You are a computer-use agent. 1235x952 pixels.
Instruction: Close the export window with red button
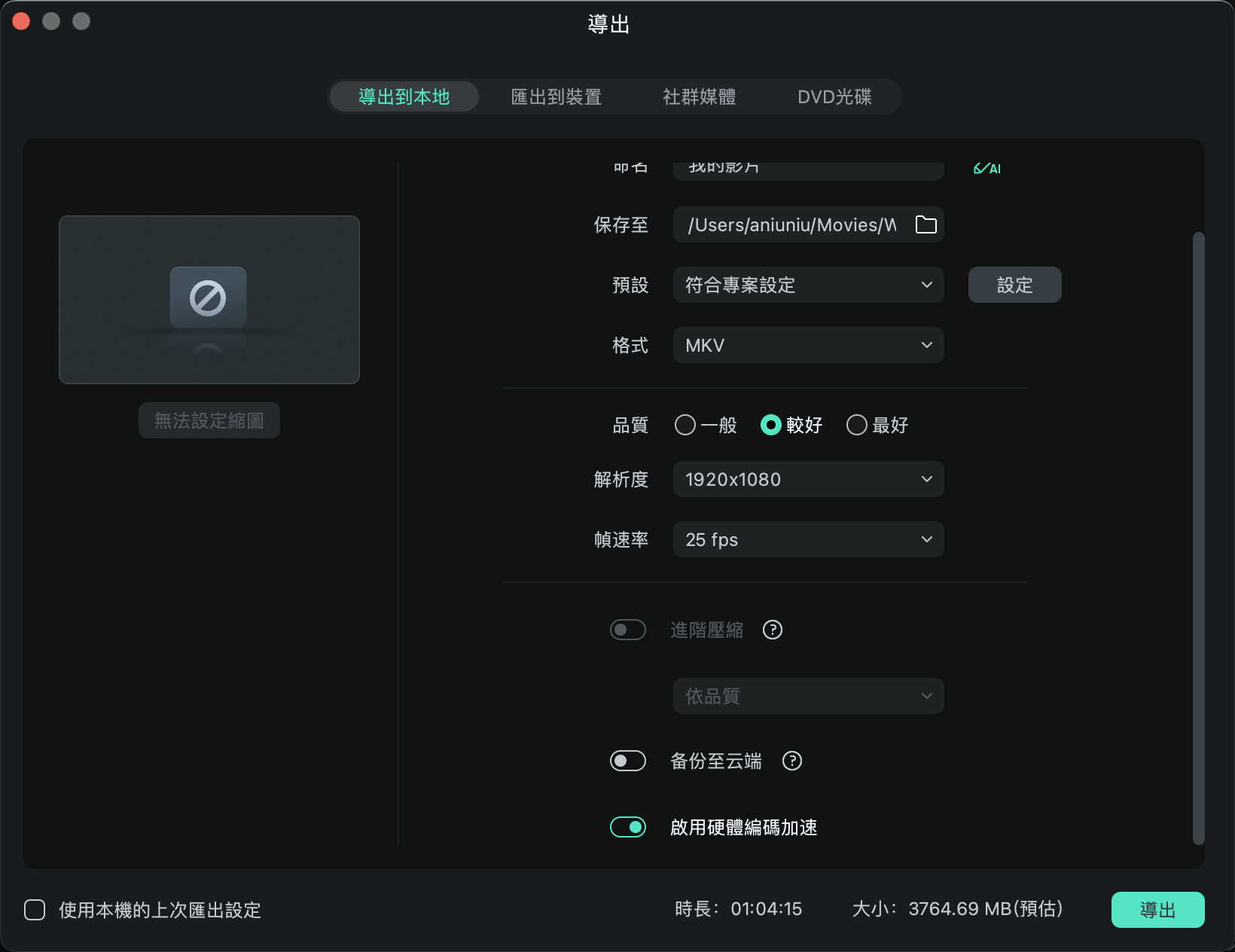(21, 21)
